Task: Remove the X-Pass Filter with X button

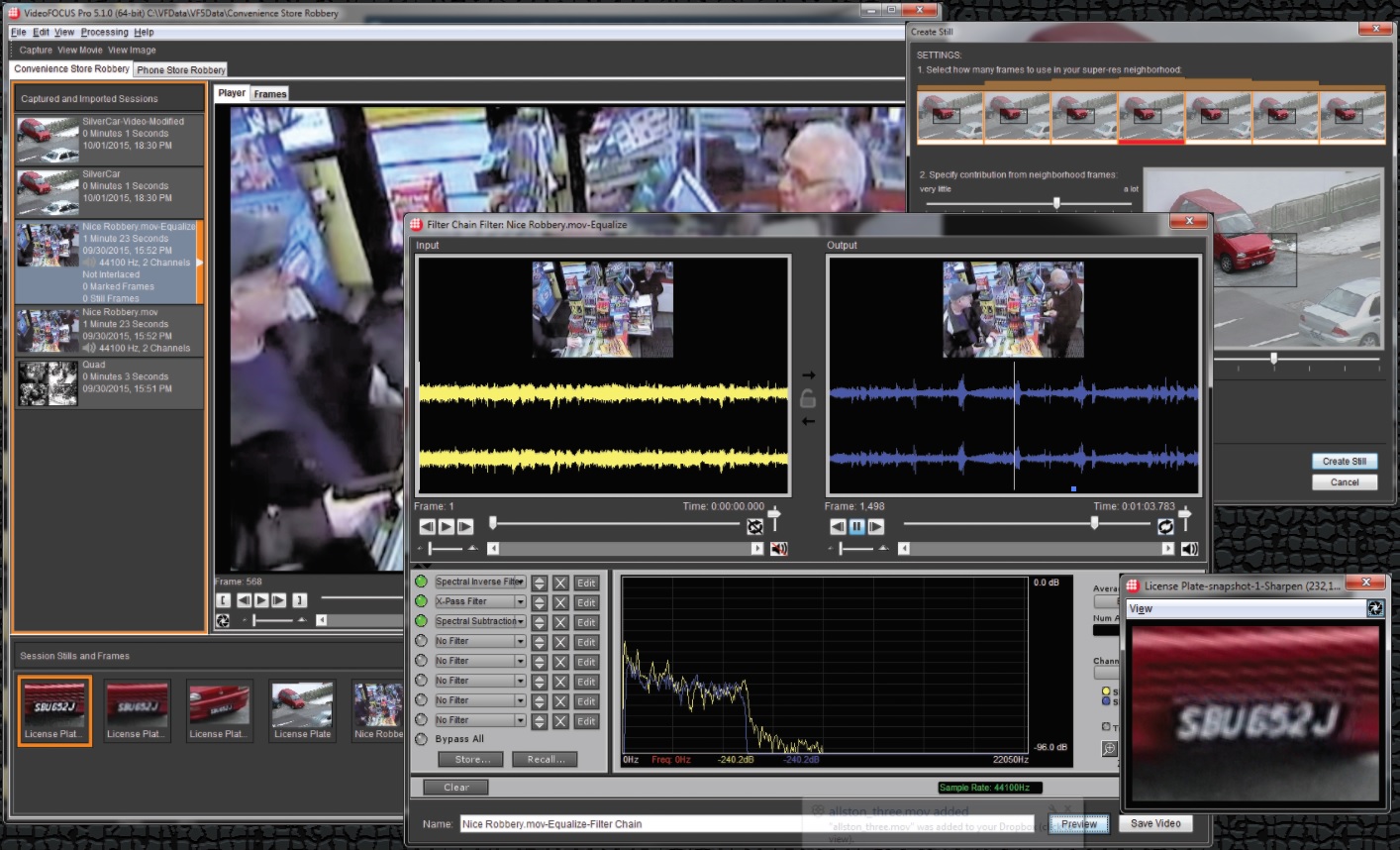Action: pos(560,602)
